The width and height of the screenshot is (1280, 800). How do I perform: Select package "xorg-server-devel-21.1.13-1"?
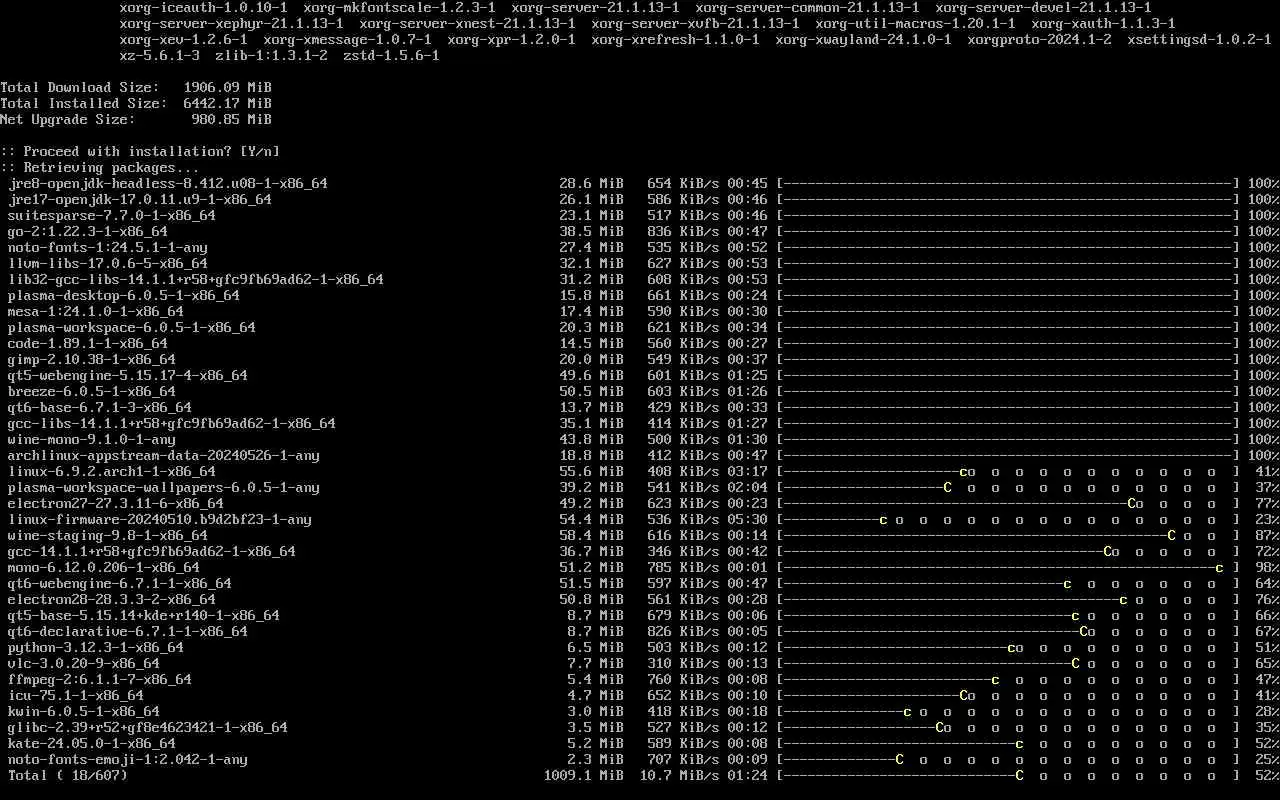1044,7
